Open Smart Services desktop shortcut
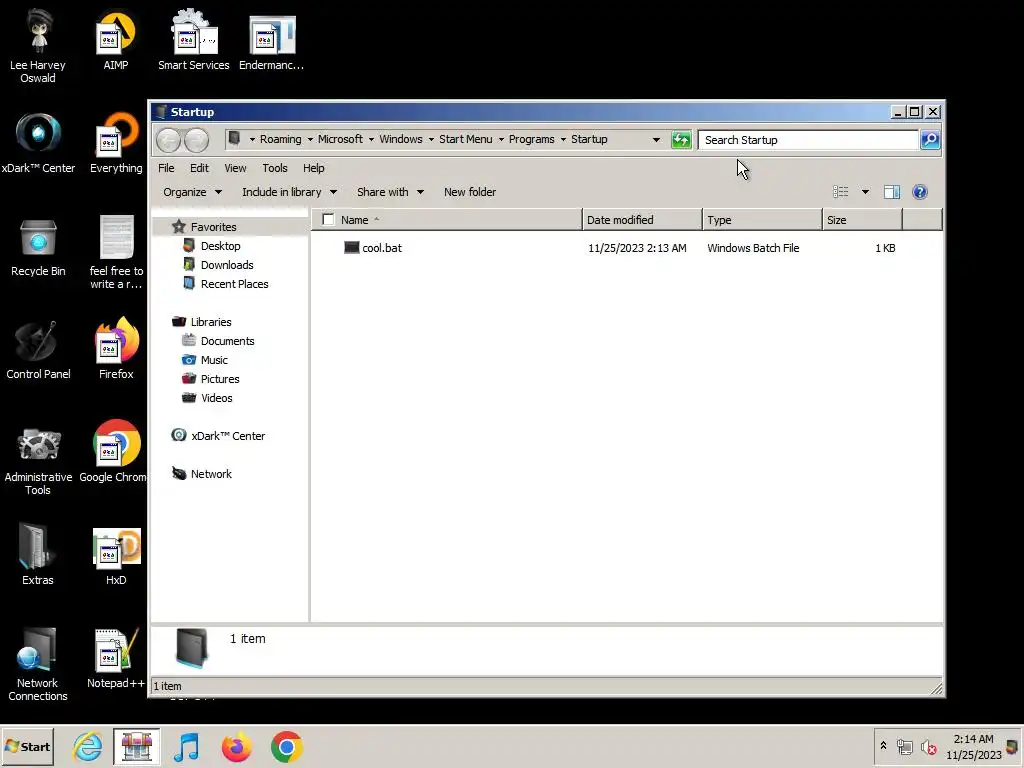1024x768 pixels. 193,40
